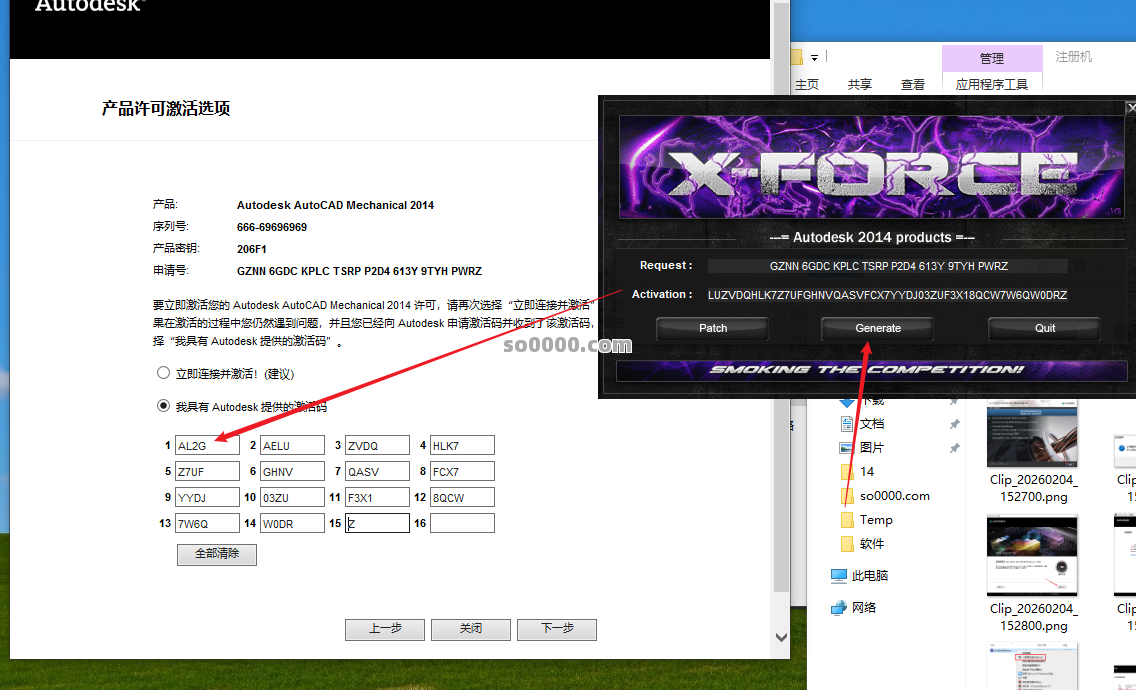Open the 应用程序工具 ribbon tab
Image resolution: width=1136 pixels, height=690 pixels.
[x=991, y=85]
